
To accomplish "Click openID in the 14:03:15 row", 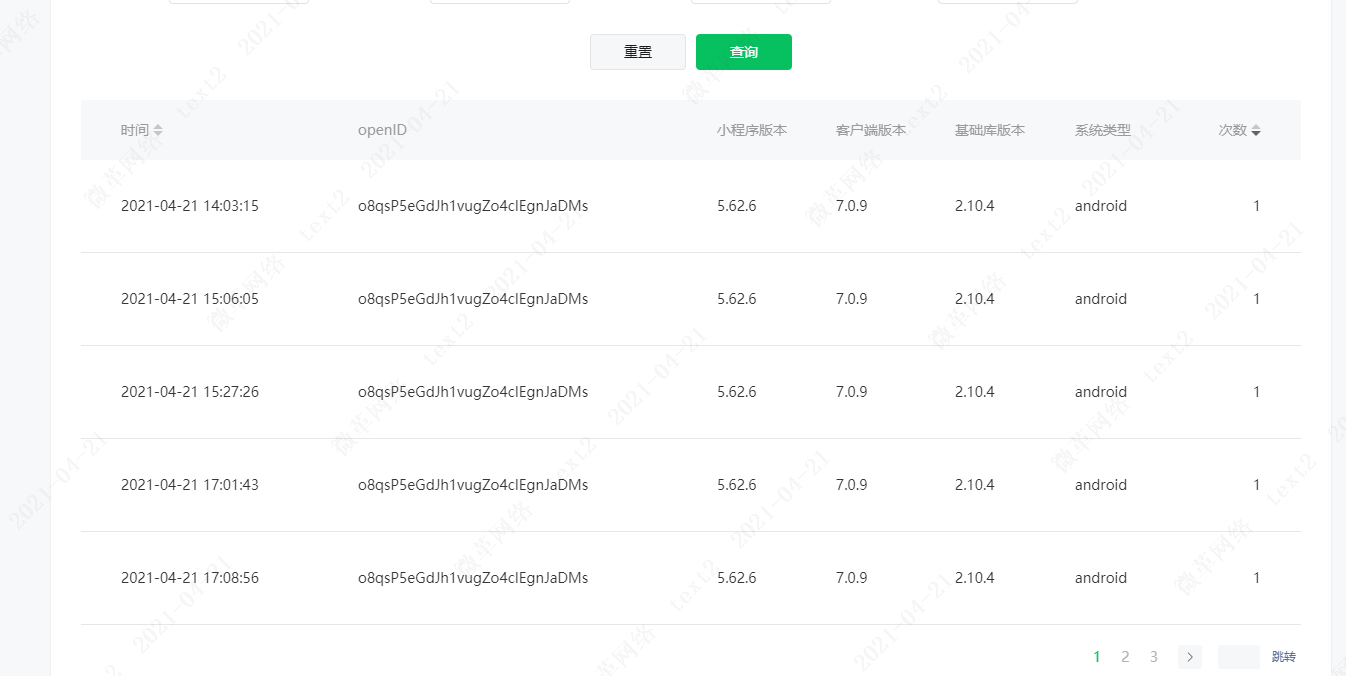I will tap(473, 206).
